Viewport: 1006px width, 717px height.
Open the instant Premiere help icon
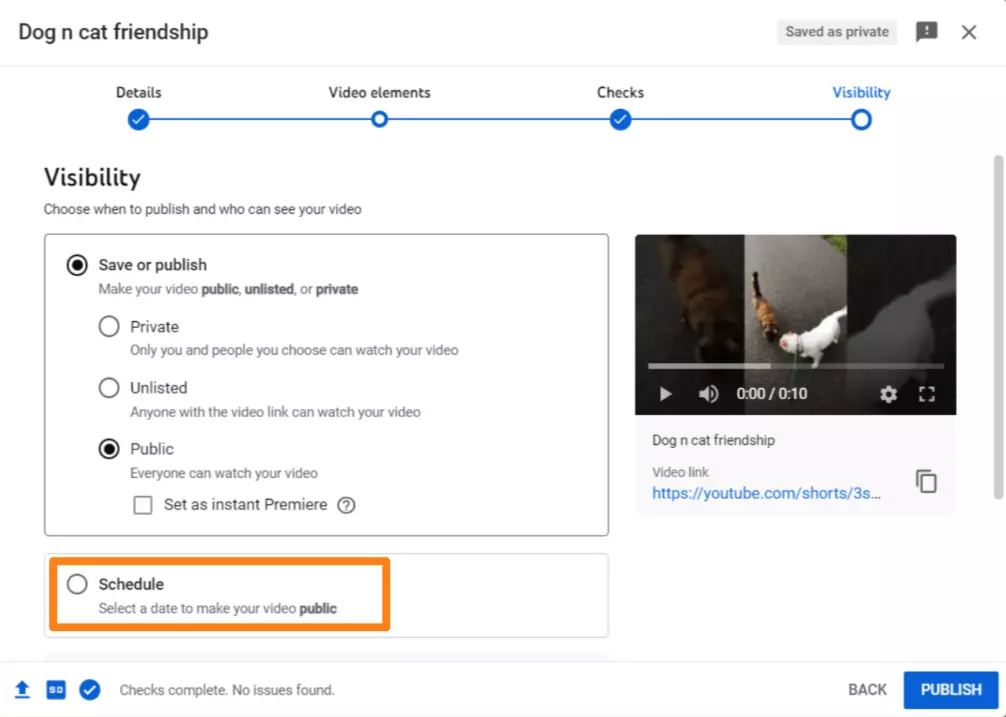(x=346, y=505)
